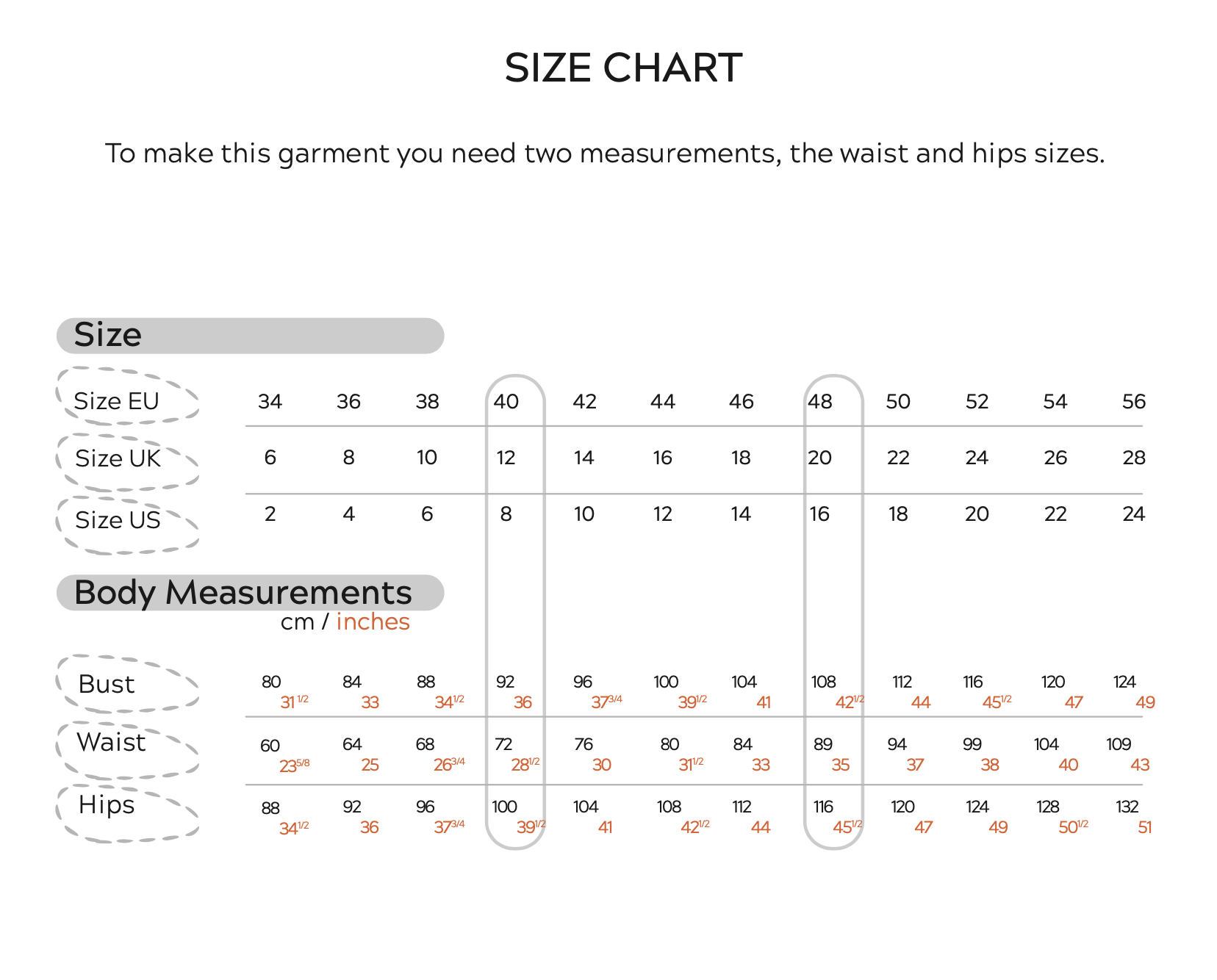Click UK size 28 cell
The height and width of the screenshot is (980, 1217).
point(1133,458)
